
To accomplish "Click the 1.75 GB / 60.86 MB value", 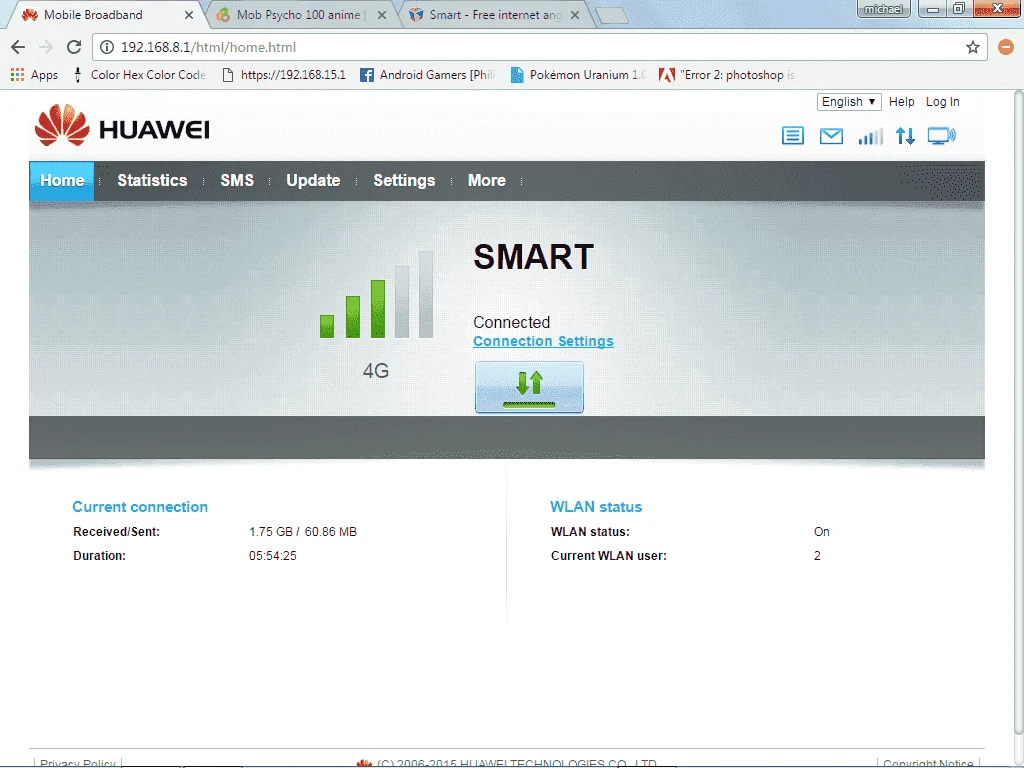I will (x=303, y=532).
